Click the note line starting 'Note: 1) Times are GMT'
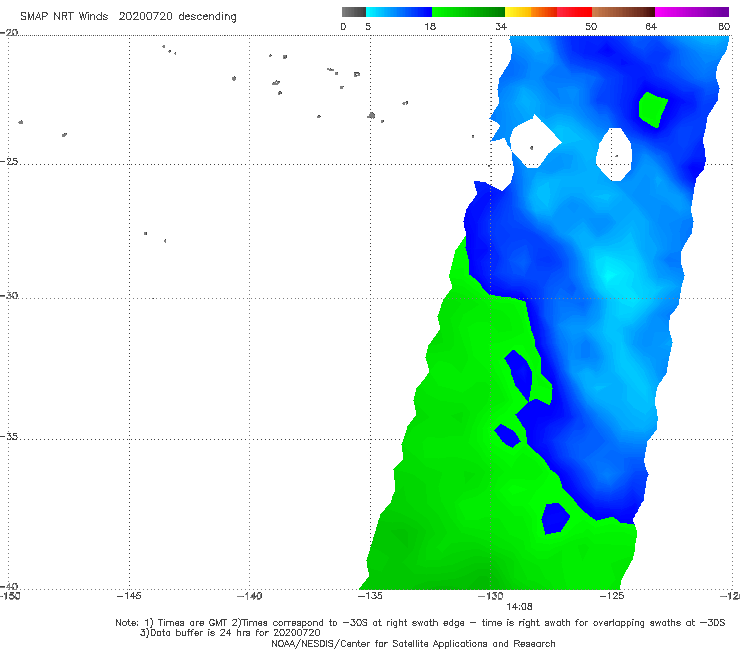Image resolution: width=740 pixels, height=650 pixels. (x=420, y=623)
